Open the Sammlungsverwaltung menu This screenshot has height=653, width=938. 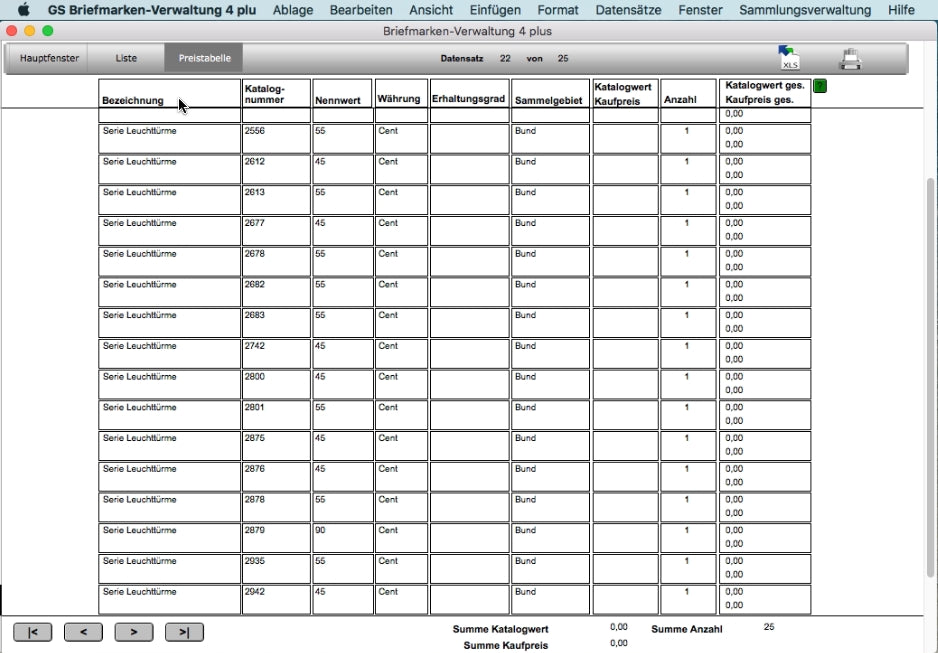point(805,10)
